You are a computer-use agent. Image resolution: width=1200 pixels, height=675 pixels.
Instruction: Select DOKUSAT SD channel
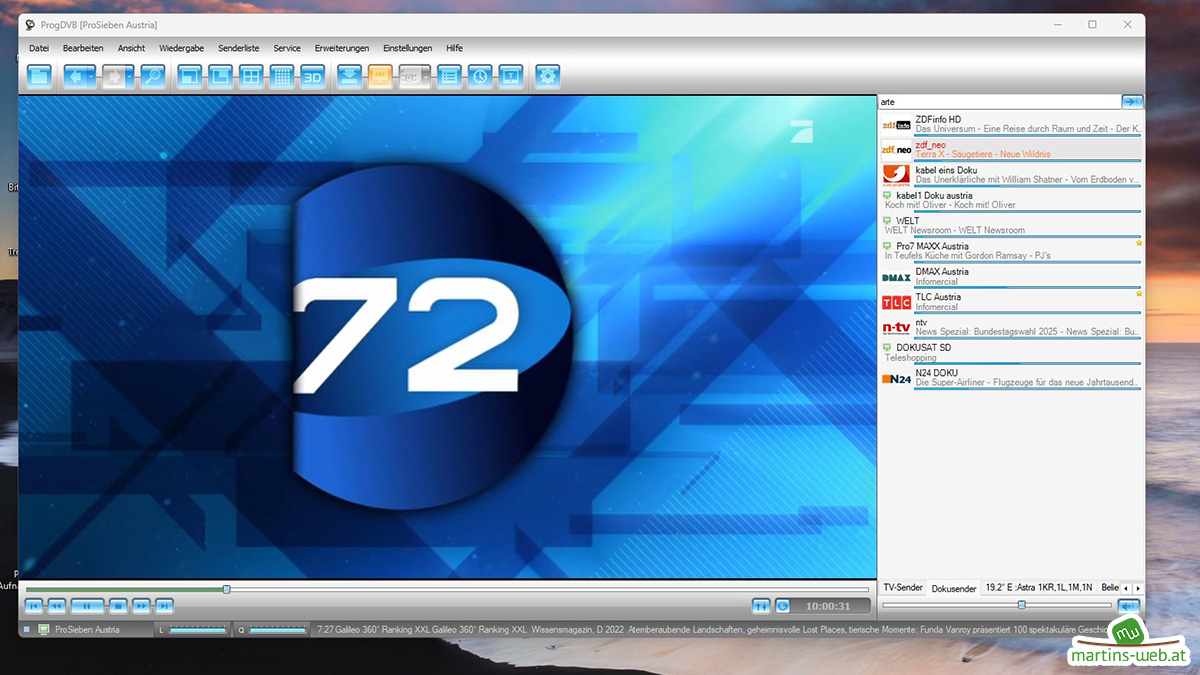tap(1011, 352)
